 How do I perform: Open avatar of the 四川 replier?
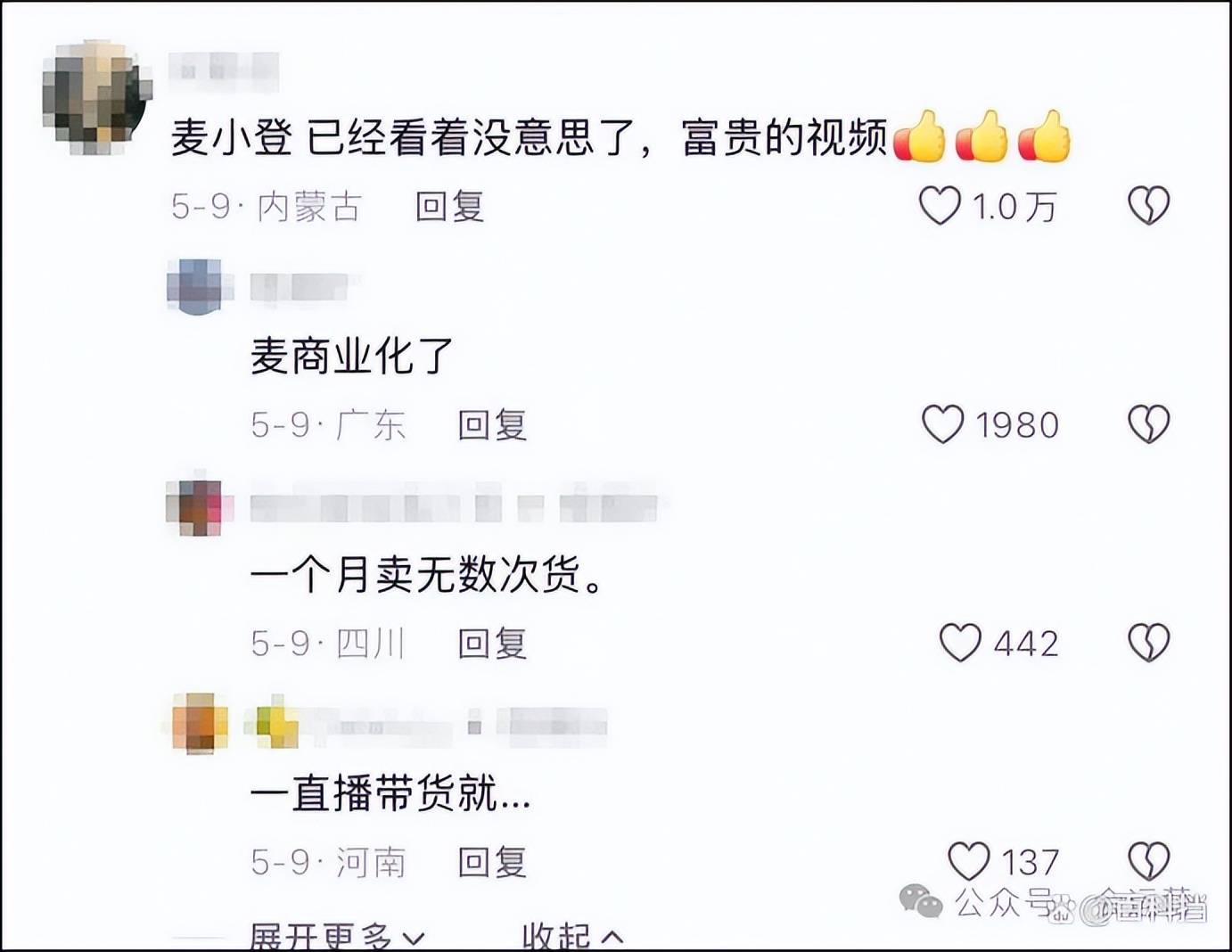195,505
